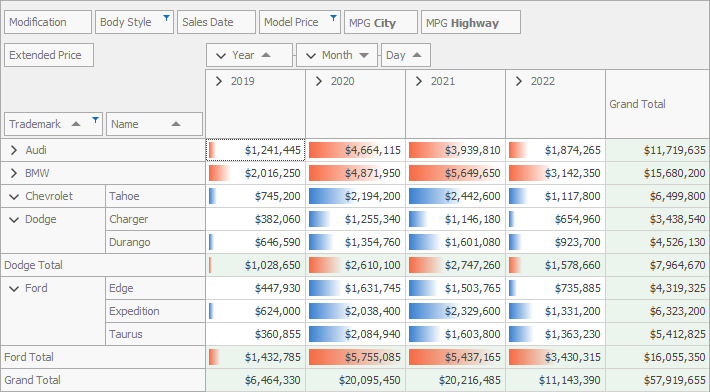The image size is (710, 392).
Task: Toggle sort arrow on Name field
Action: (x=176, y=124)
